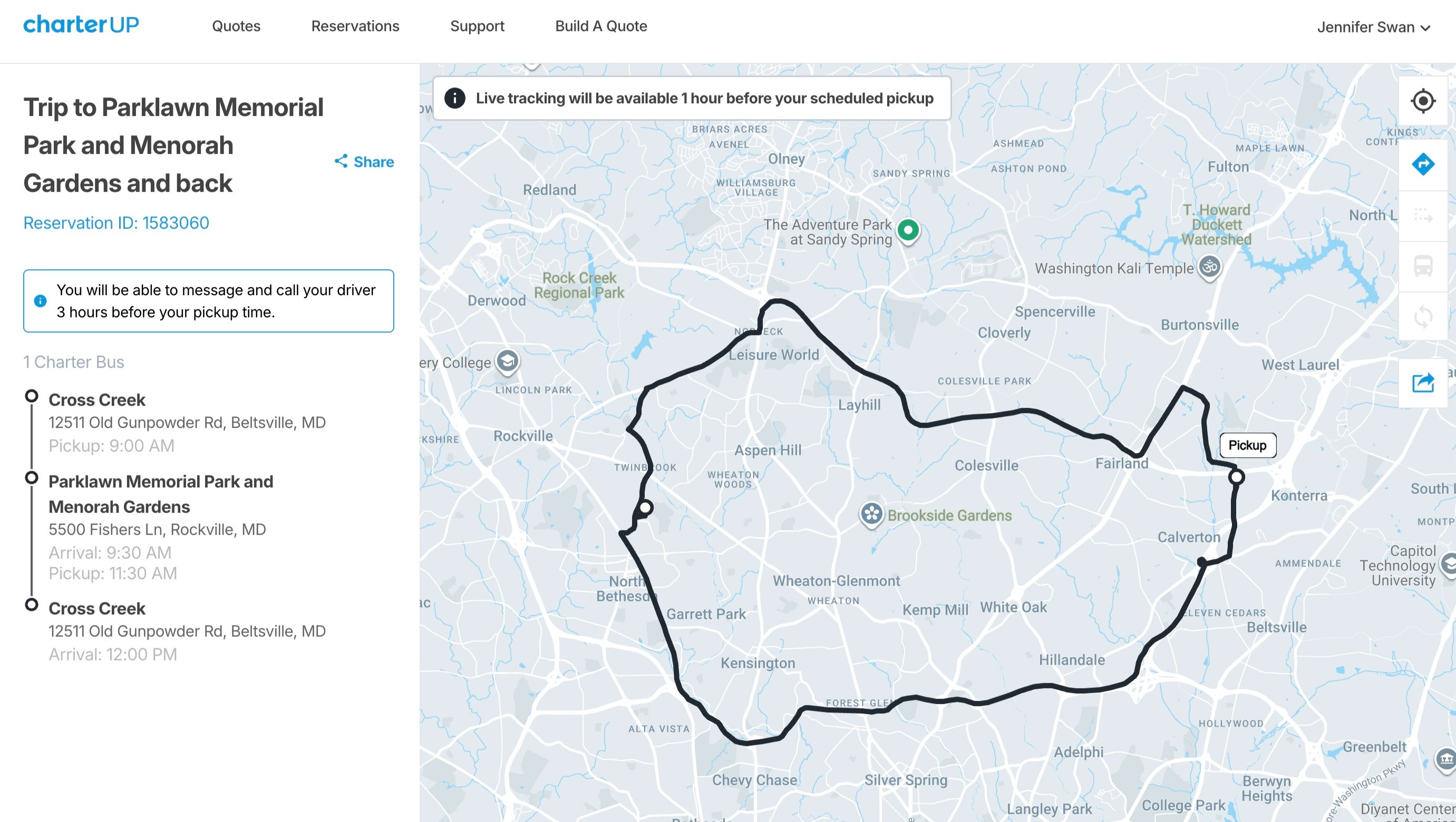Click the Washington Kali Temple marker

click(1210, 267)
